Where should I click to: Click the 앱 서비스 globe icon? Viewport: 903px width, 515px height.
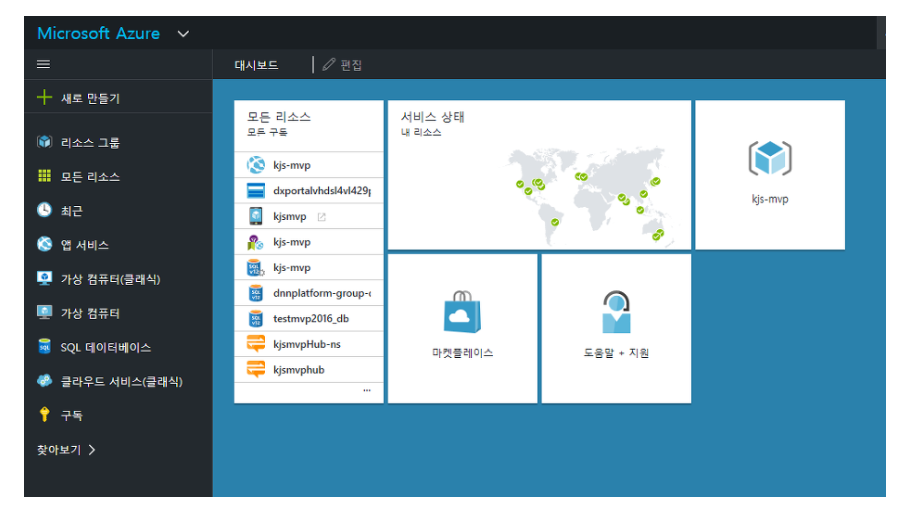pyautogui.click(x=44, y=244)
